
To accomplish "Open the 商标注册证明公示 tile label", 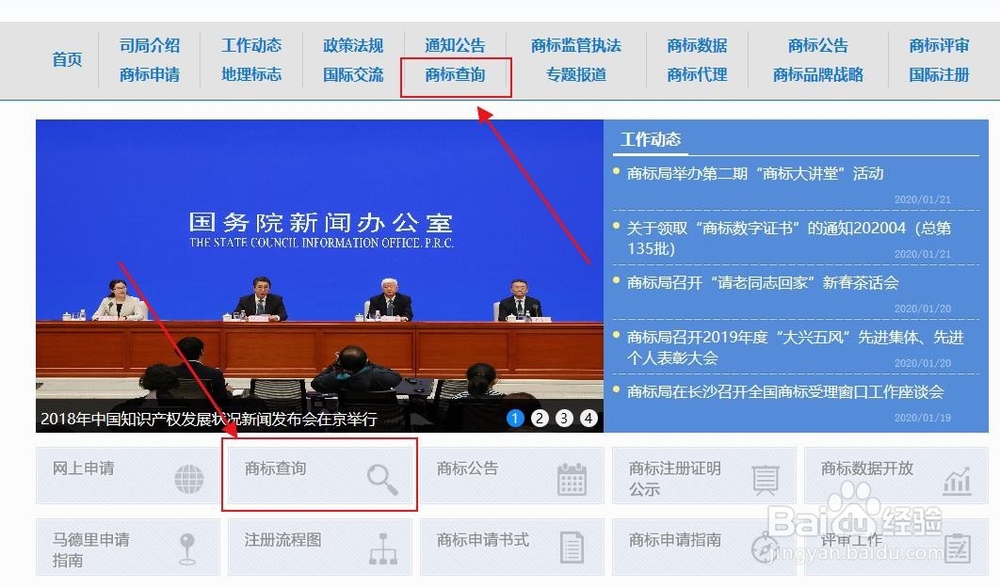I will [675, 479].
